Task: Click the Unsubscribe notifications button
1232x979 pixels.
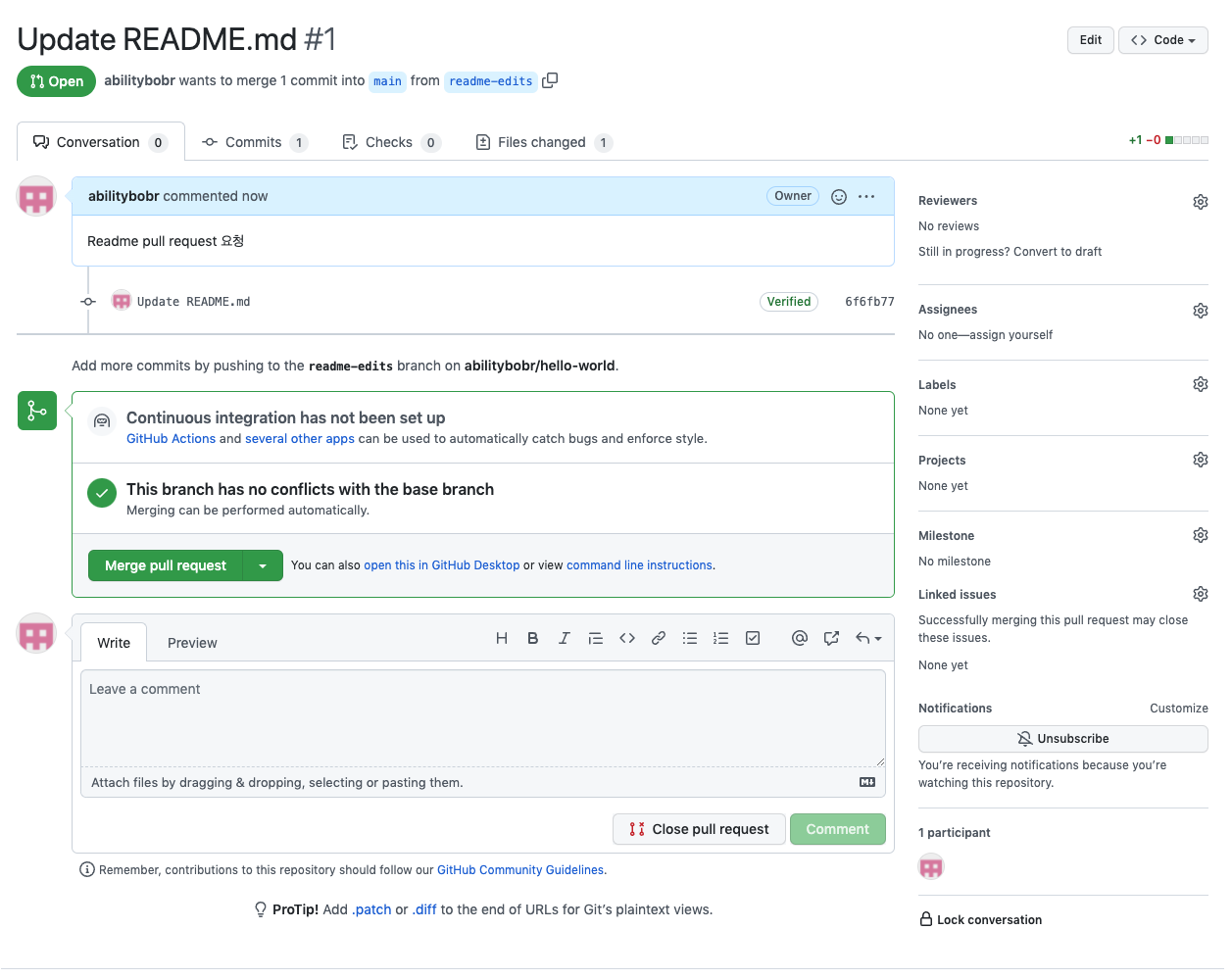Action: point(1062,739)
